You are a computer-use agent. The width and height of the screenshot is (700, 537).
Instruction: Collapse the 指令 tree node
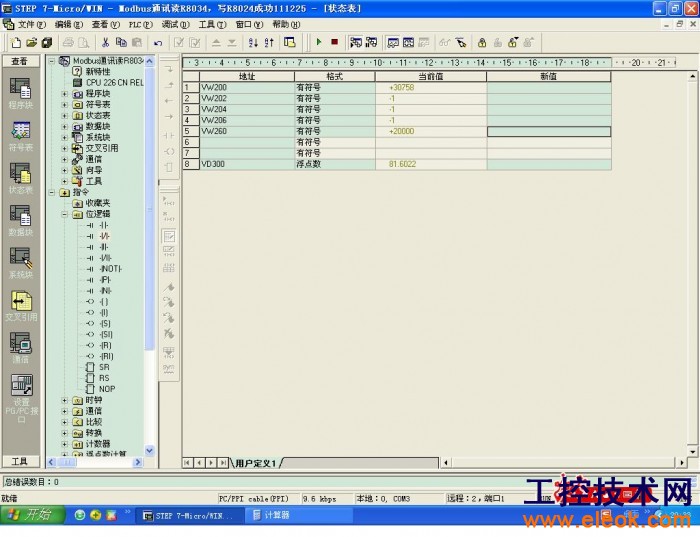click(x=52, y=192)
